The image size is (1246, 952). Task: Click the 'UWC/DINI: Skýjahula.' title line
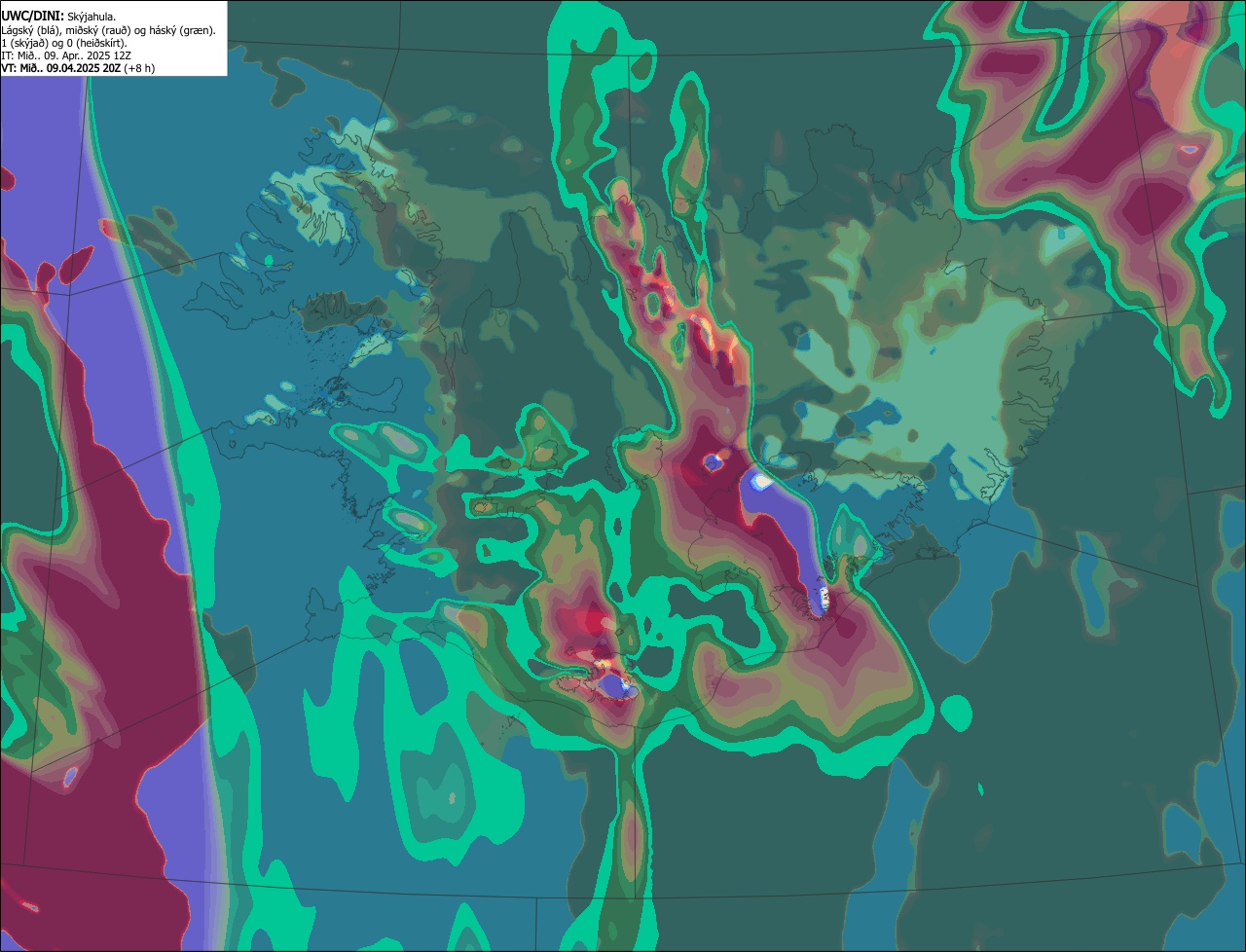58,16
